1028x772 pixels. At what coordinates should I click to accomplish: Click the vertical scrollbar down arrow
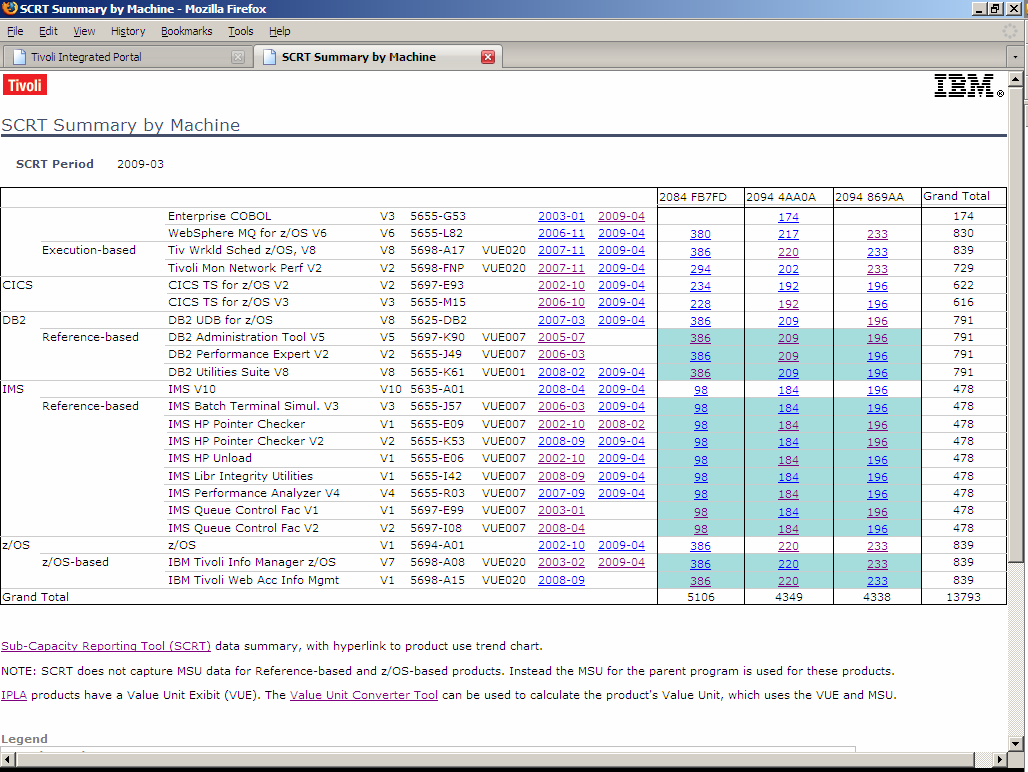pyautogui.click(x=1016, y=744)
